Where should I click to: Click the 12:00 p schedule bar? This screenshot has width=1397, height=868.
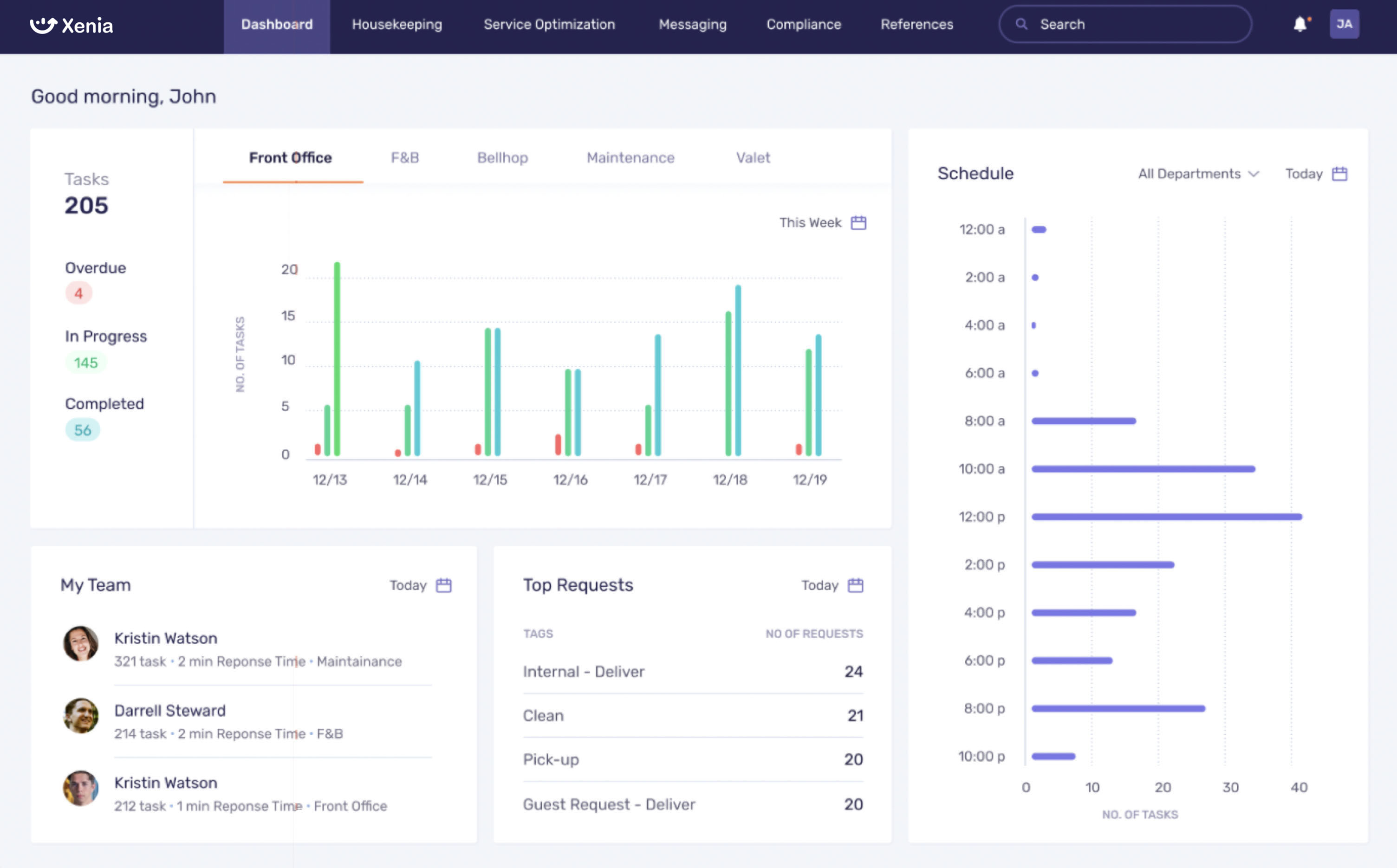pos(1166,517)
